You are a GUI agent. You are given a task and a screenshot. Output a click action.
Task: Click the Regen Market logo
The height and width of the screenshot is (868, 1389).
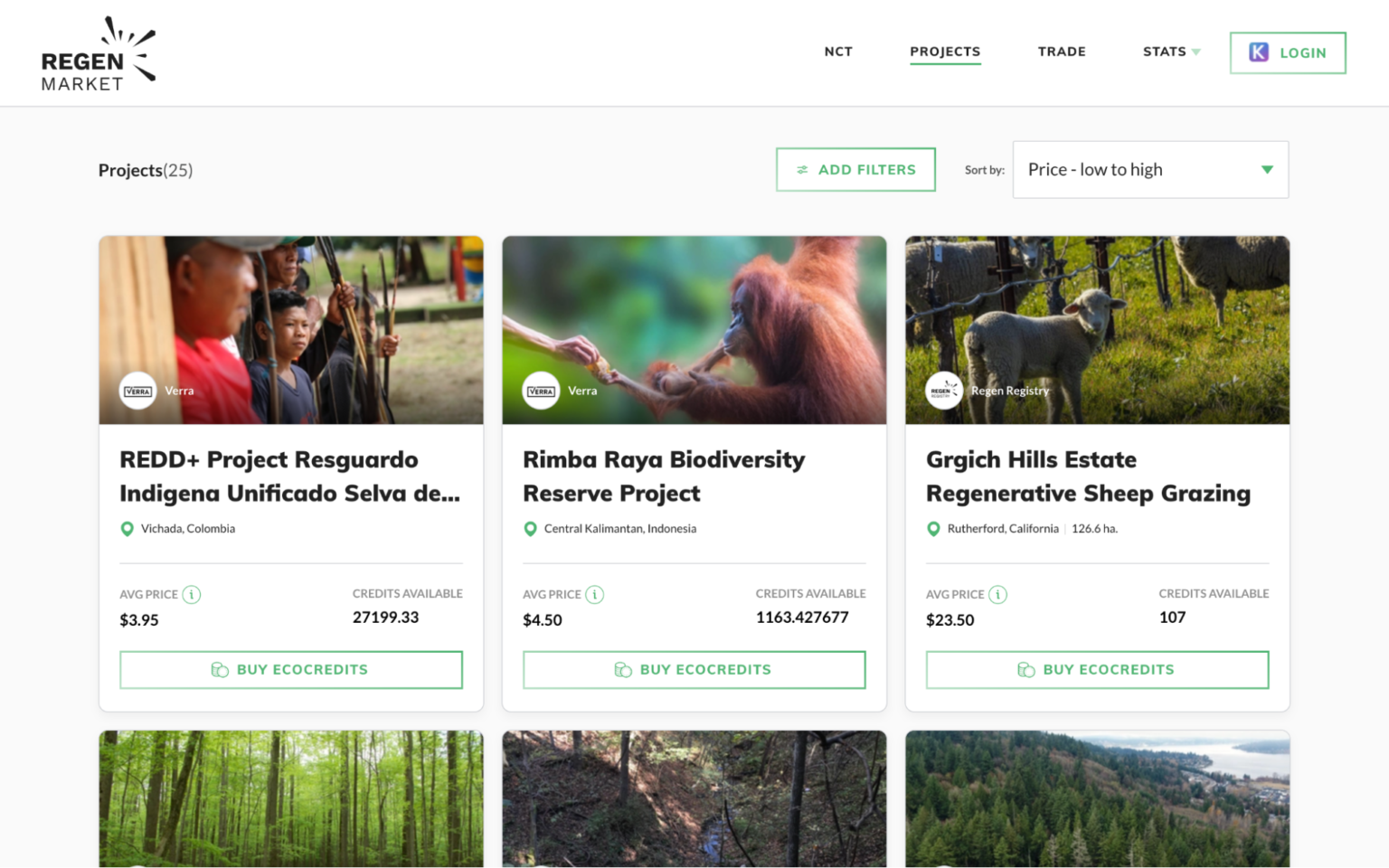[98, 54]
